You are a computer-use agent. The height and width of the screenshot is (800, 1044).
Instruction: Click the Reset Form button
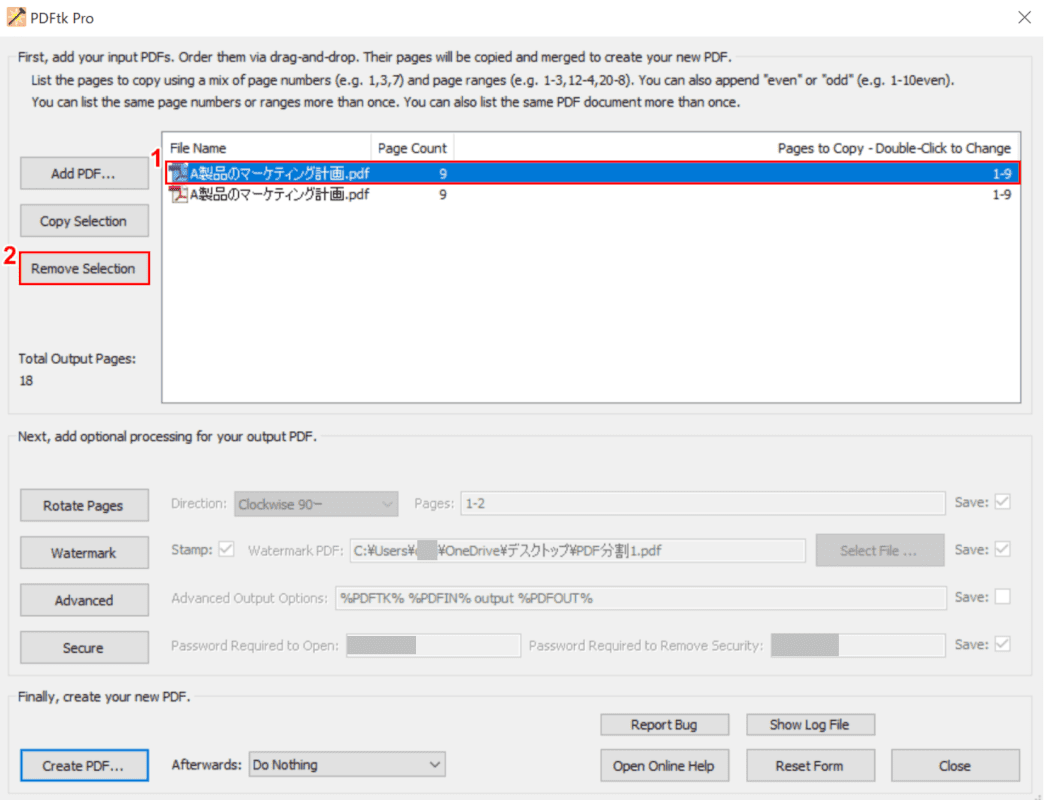pyautogui.click(x=810, y=765)
